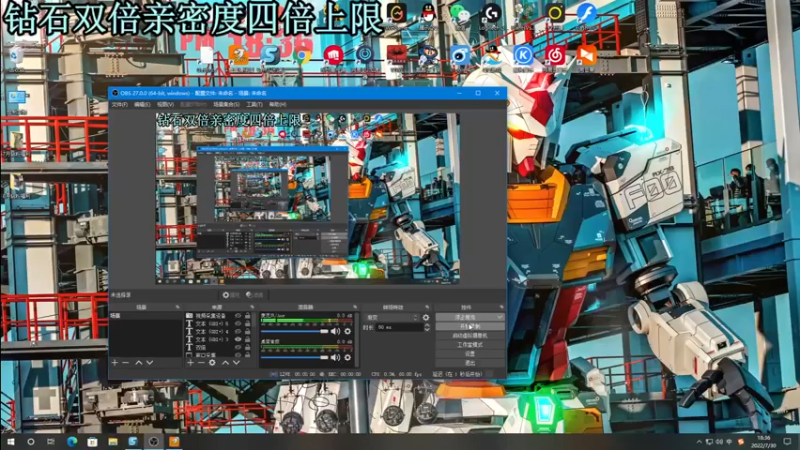The width and height of the screenshot is (800, 450).
Task: Open transition properties gear next to 渐变
Action: click(426, 317)
